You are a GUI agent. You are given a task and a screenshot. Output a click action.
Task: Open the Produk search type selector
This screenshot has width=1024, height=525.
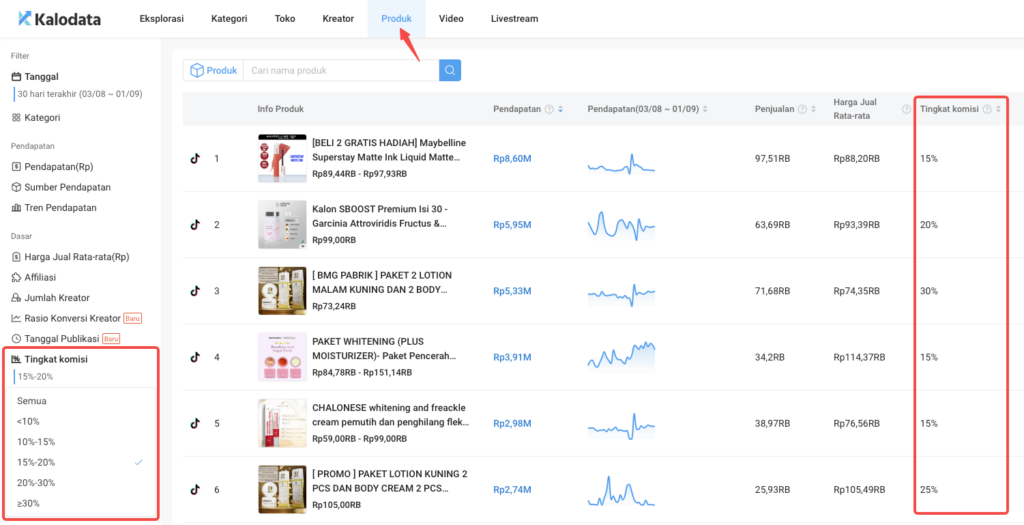[213, 71]
